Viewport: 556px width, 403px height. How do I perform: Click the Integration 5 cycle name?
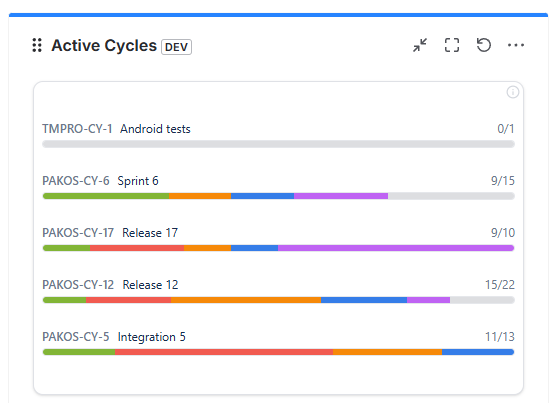point(151,337)
